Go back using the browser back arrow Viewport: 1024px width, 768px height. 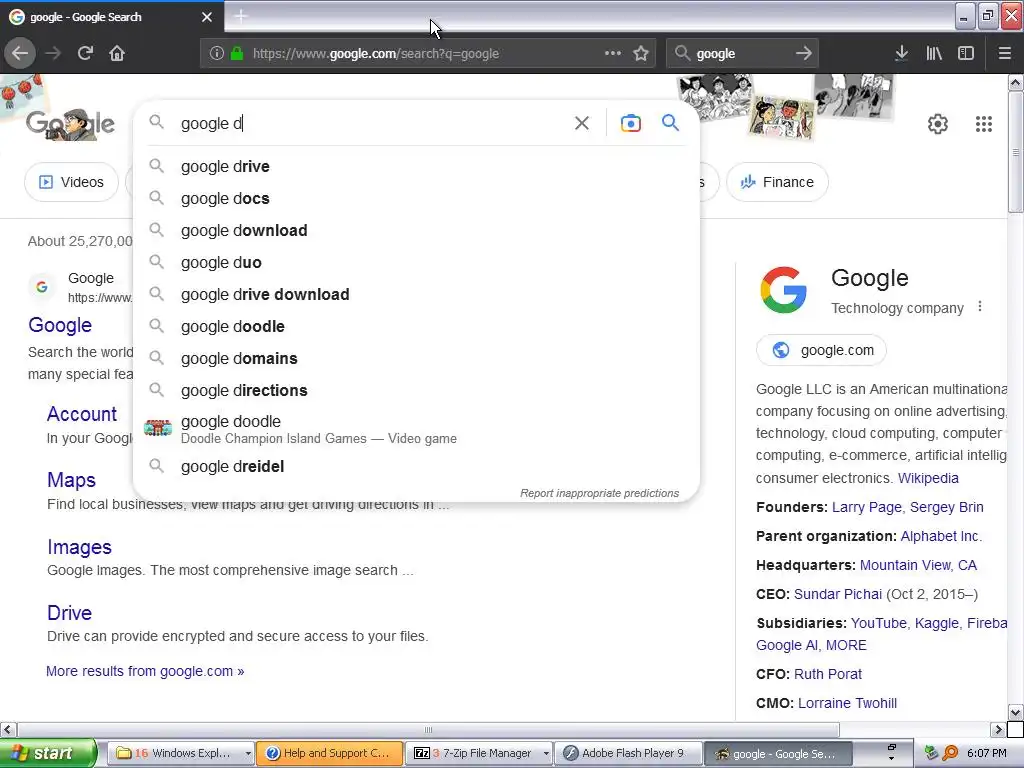click(20, 53)
